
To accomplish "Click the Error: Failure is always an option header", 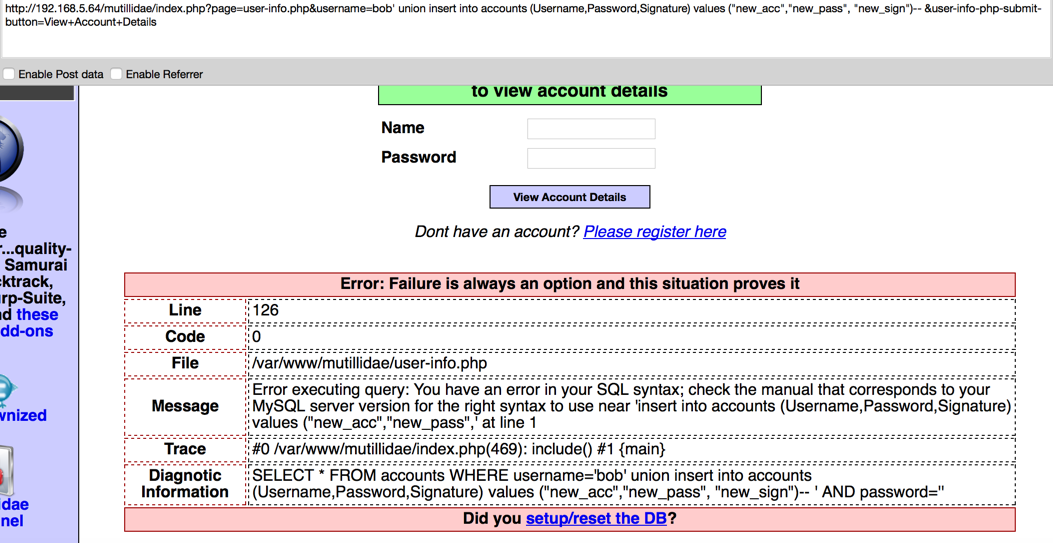I will click(569, 284).
